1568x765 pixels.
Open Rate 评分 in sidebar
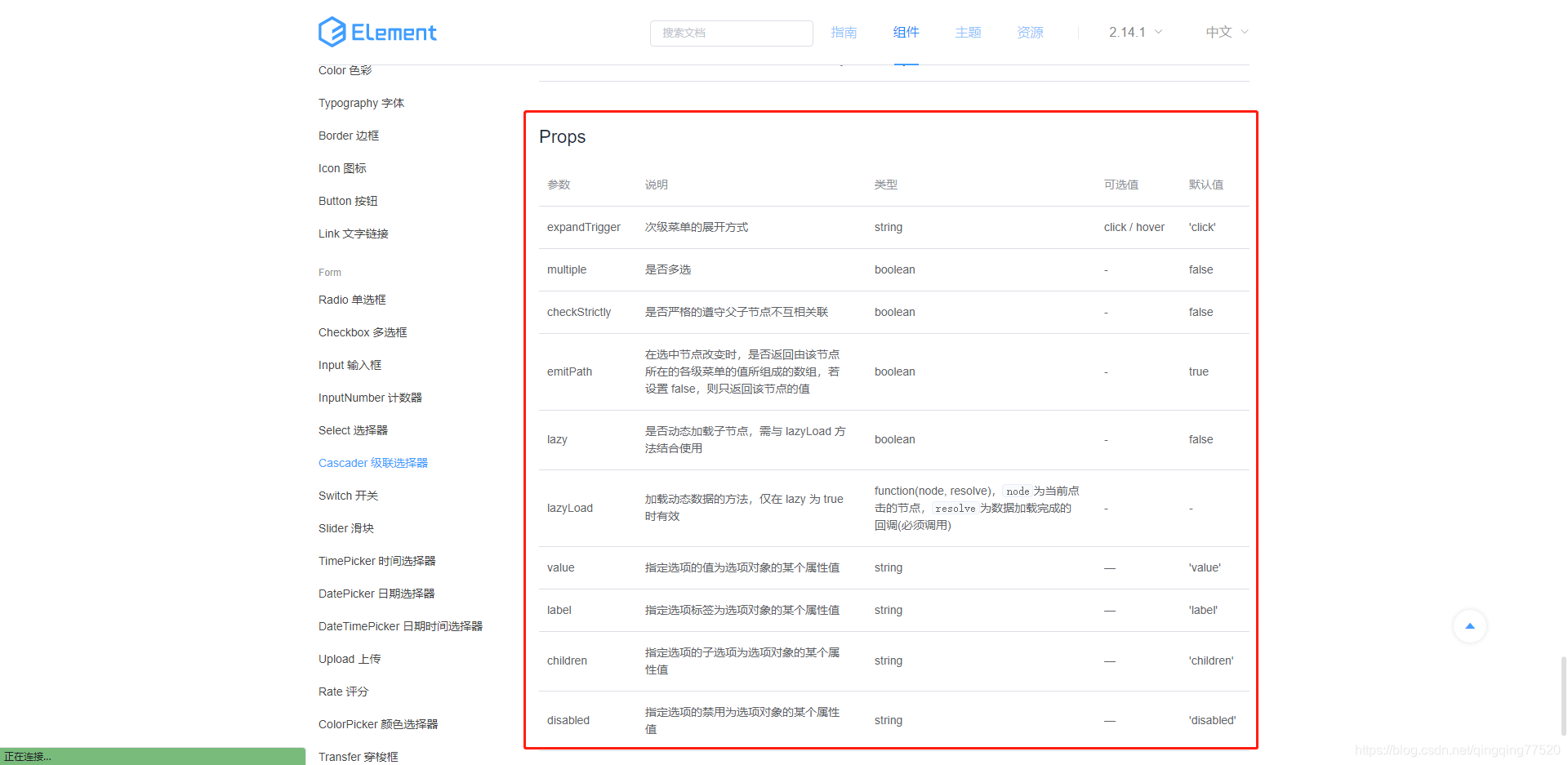coord(343,692)
